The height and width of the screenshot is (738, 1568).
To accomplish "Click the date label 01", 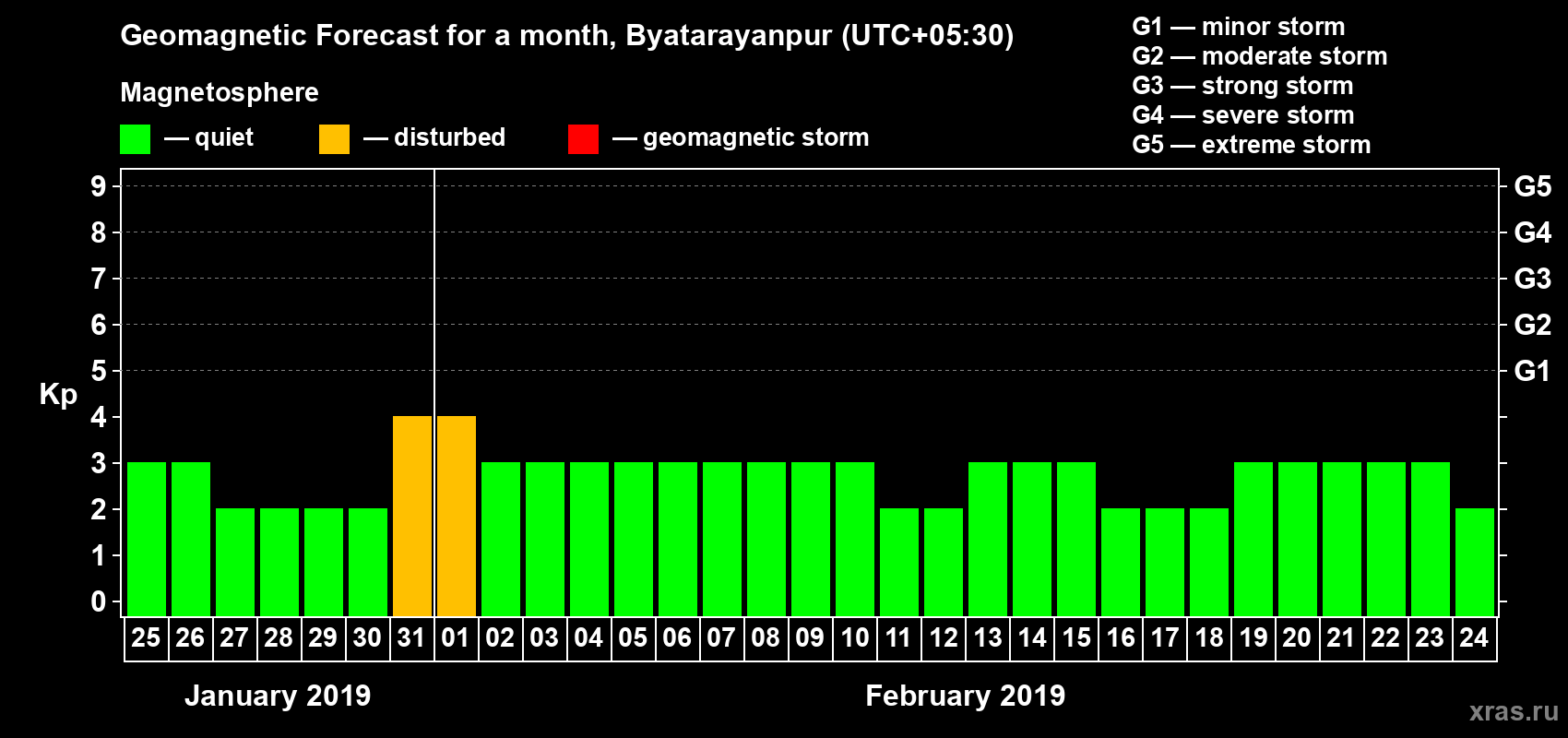I will 456,637.
